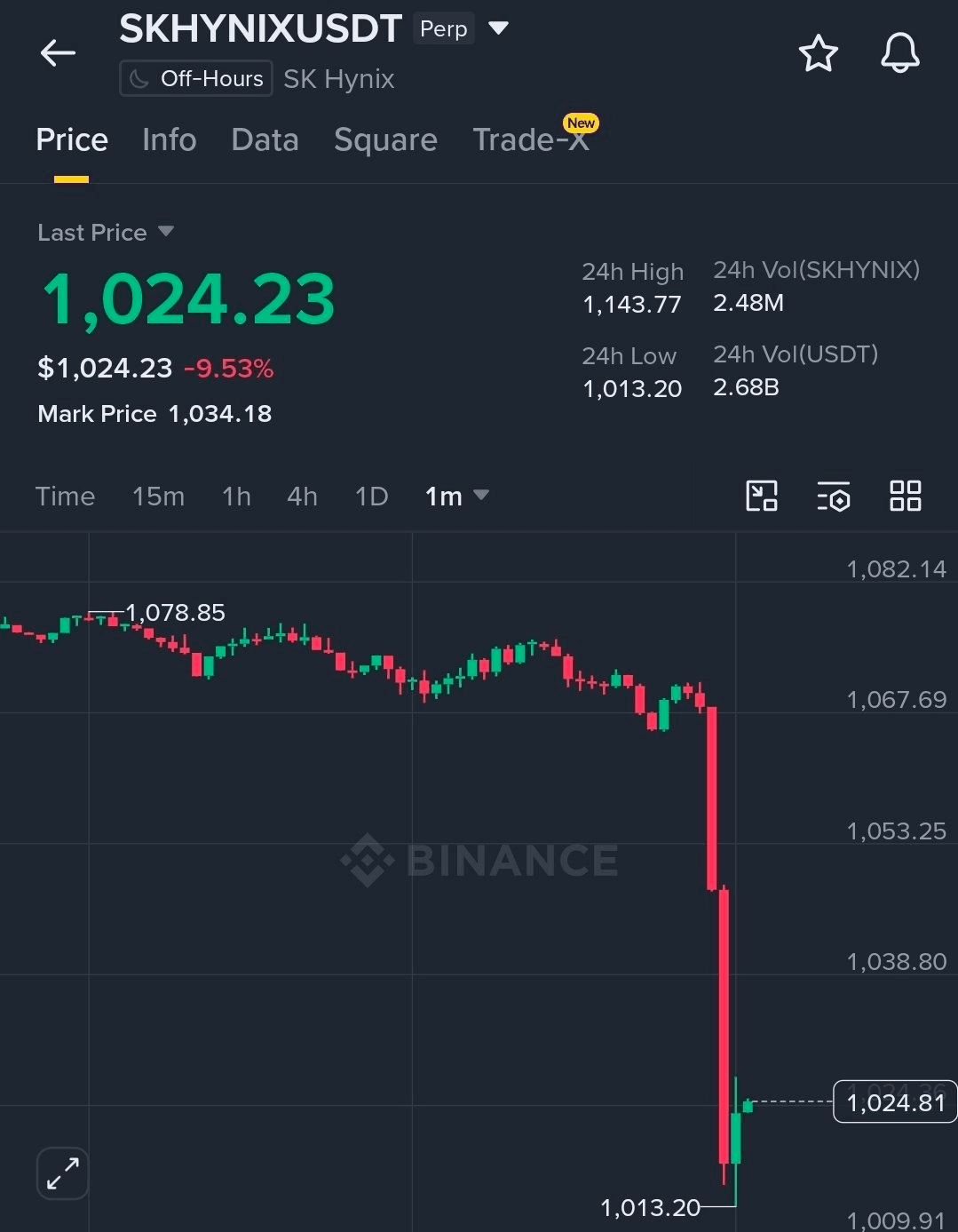Add SKHYNIXUSDT to favorites with star

(818, 53)
